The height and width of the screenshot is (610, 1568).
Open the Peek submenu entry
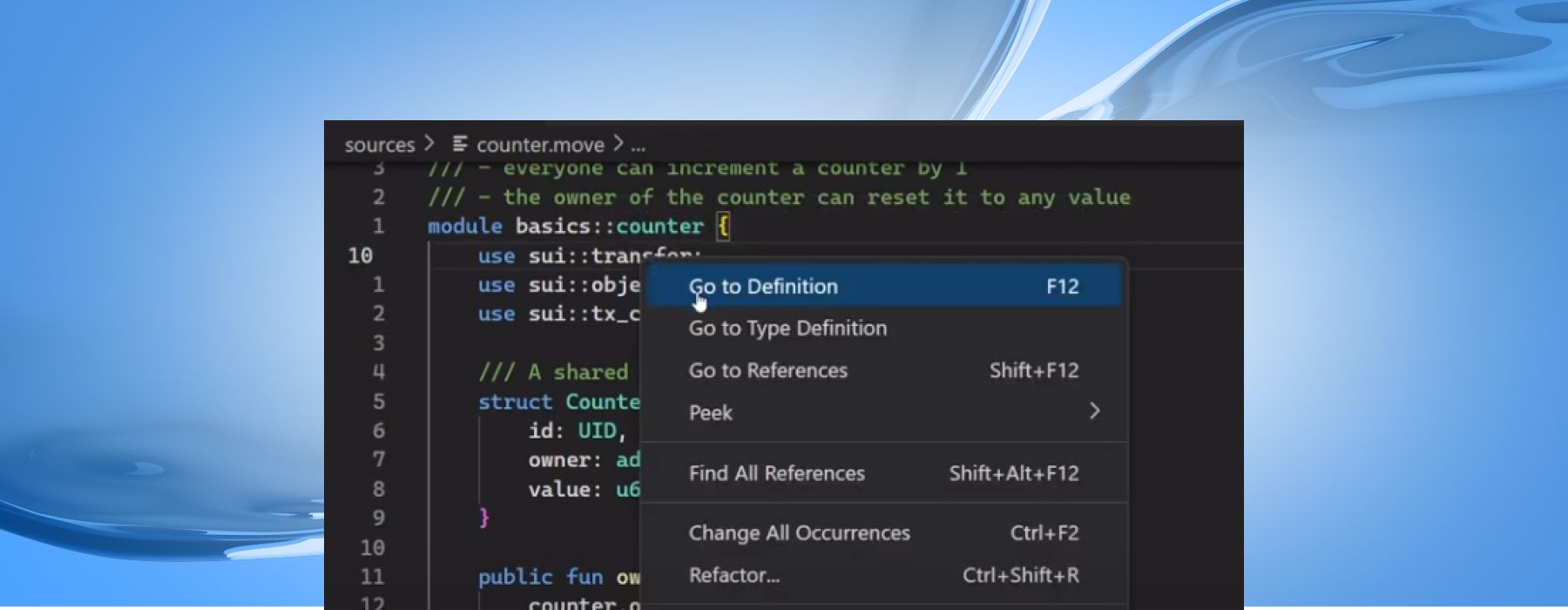coord(711,413)
